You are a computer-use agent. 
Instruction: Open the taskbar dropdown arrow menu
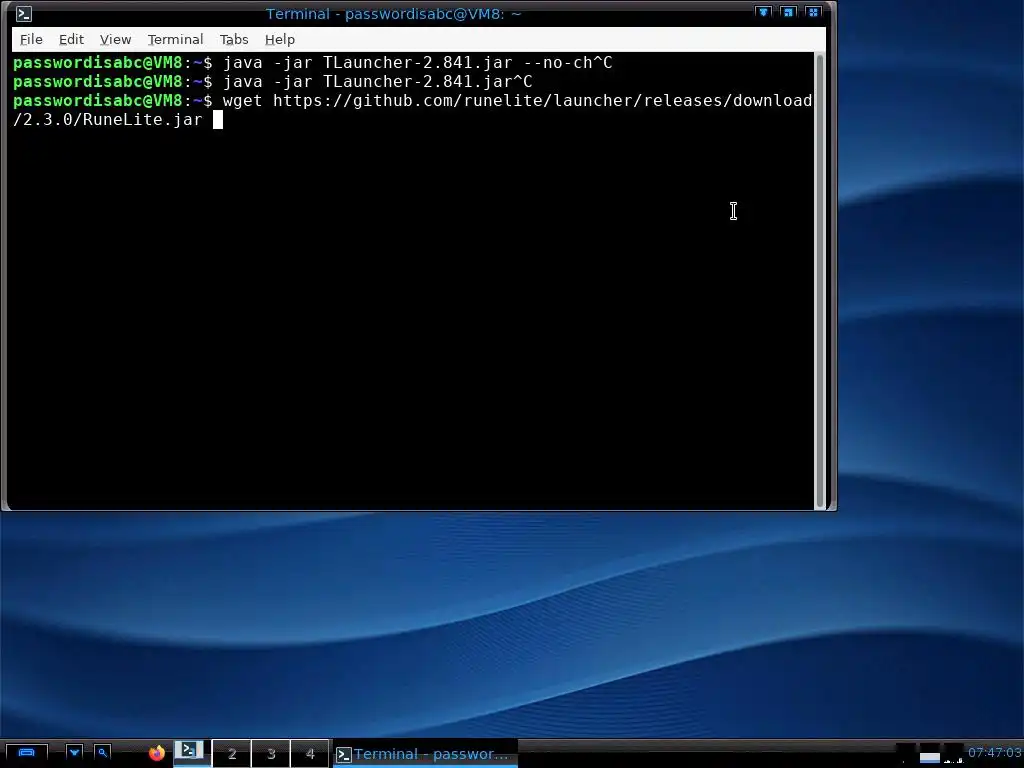pyautogui.click(x=74, y=753)
